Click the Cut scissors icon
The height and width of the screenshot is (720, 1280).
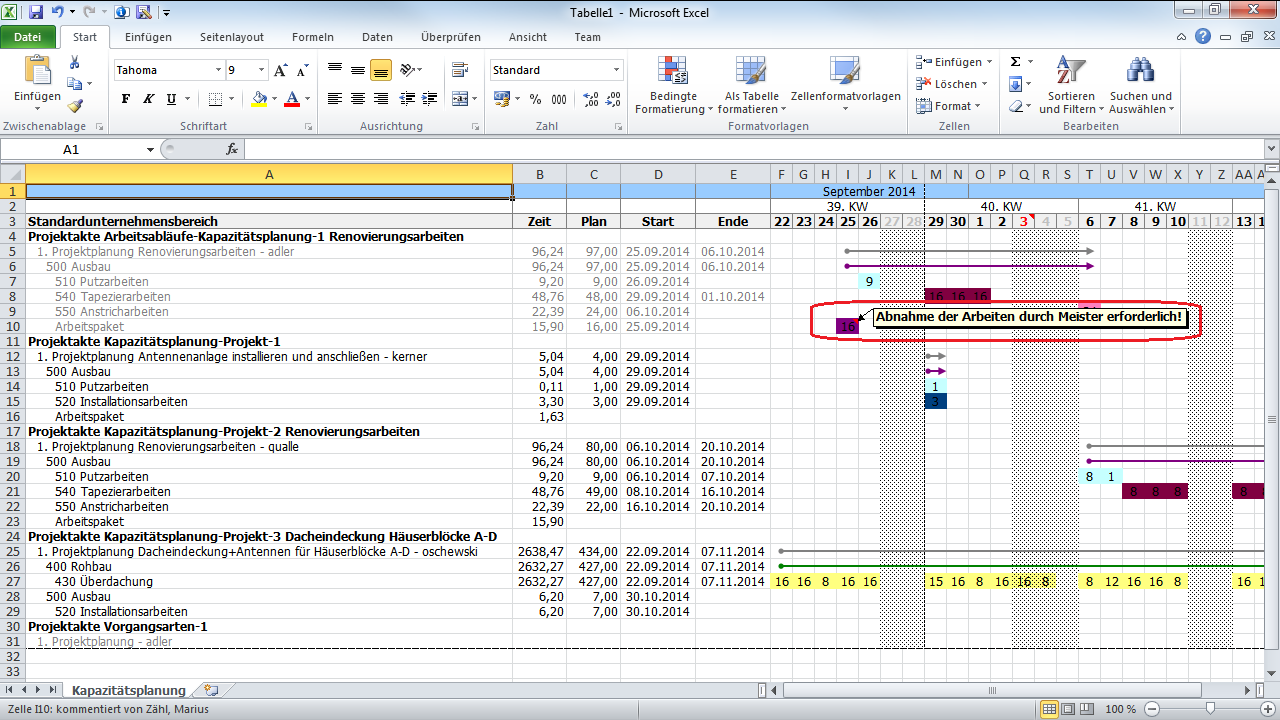(75, 62)
